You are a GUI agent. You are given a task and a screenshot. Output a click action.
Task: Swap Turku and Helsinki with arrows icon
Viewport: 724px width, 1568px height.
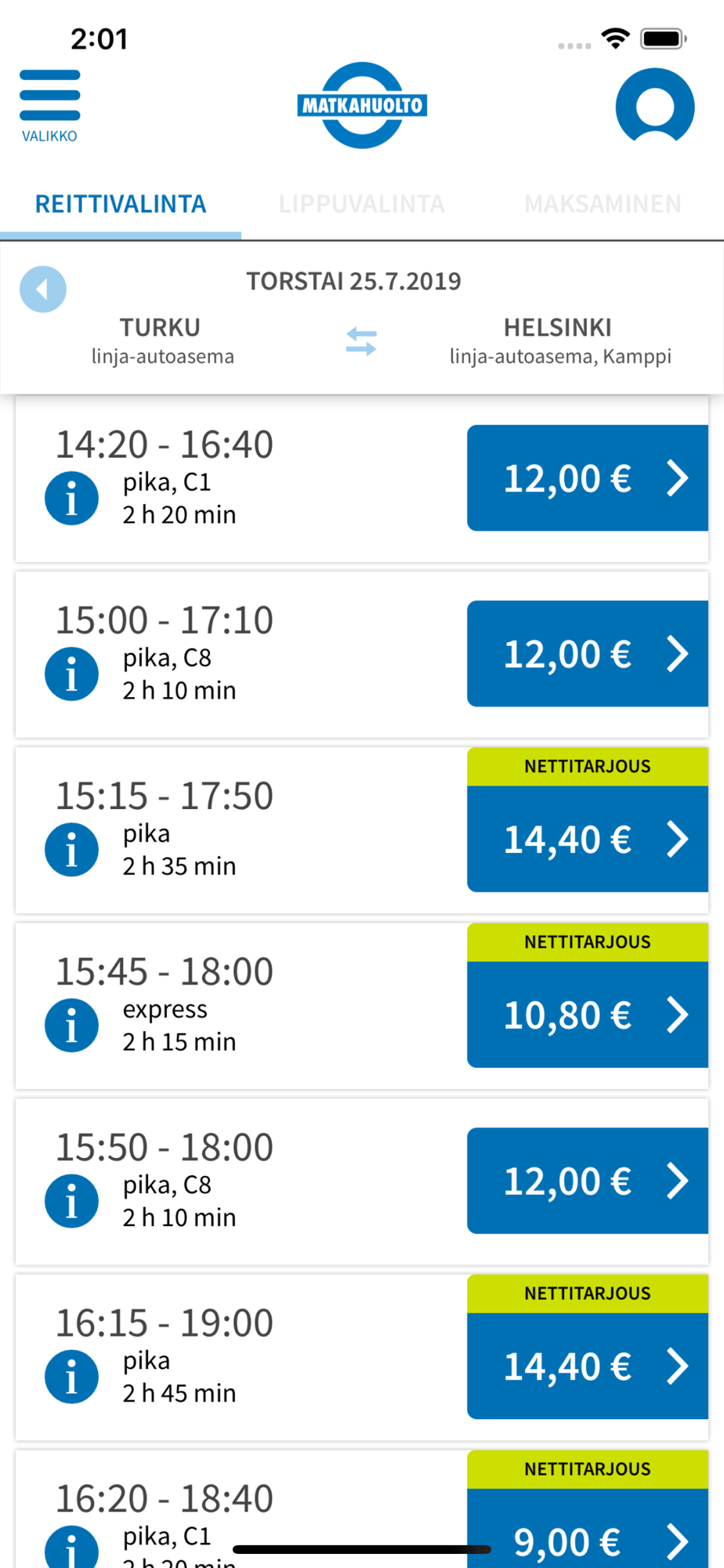pyautogui.click(x=361, y=342)
